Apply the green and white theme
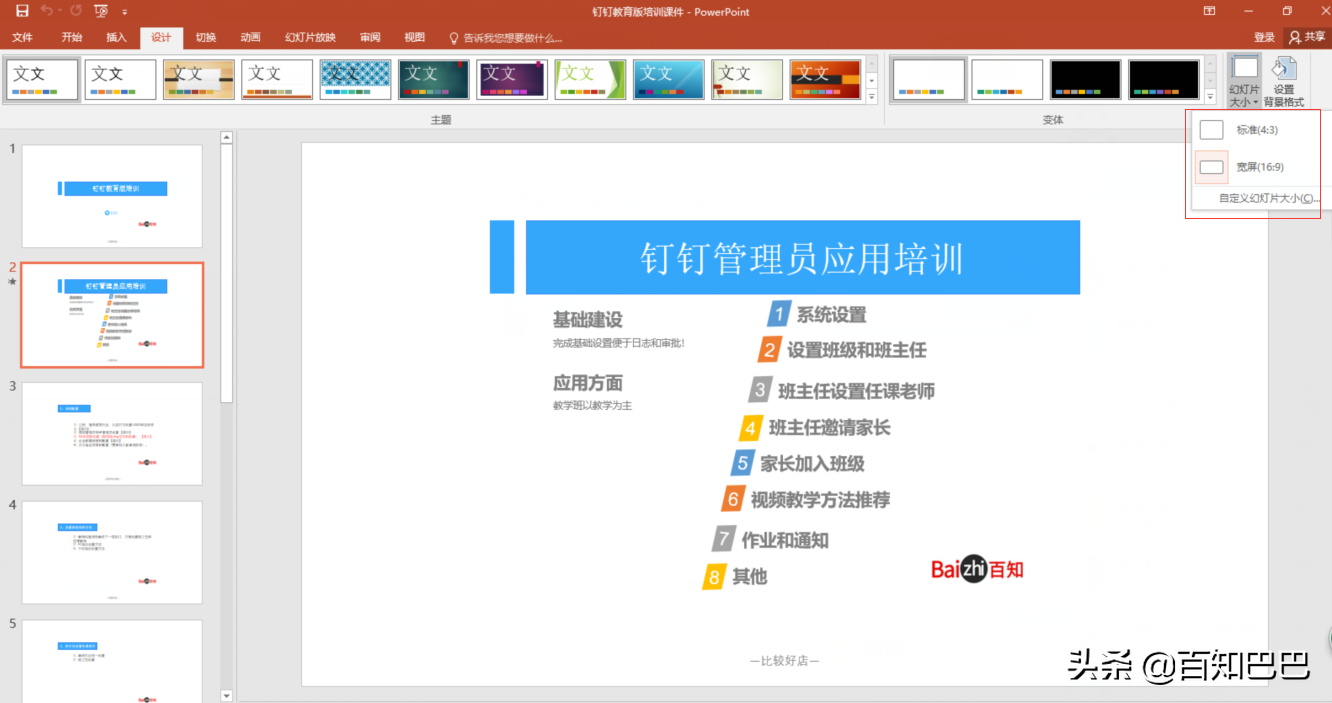The image size is (1332, 703). click(590, 79)
